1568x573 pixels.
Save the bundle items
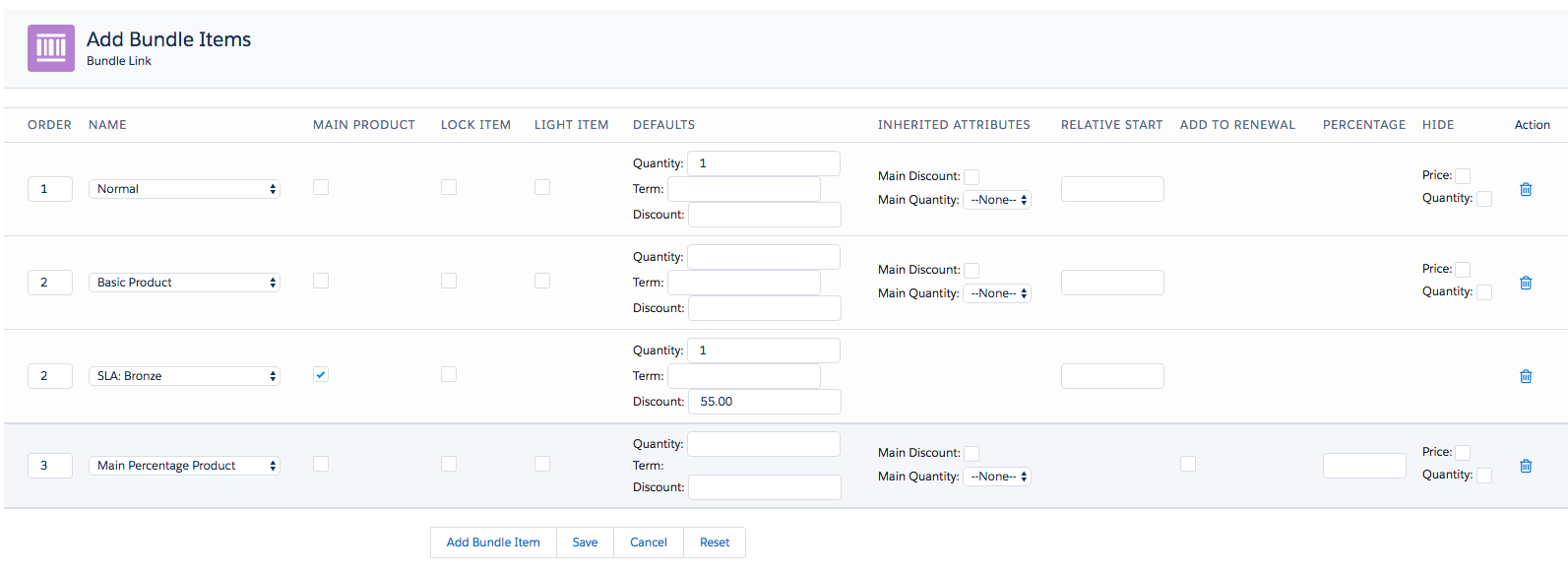(x=585, y=542)
